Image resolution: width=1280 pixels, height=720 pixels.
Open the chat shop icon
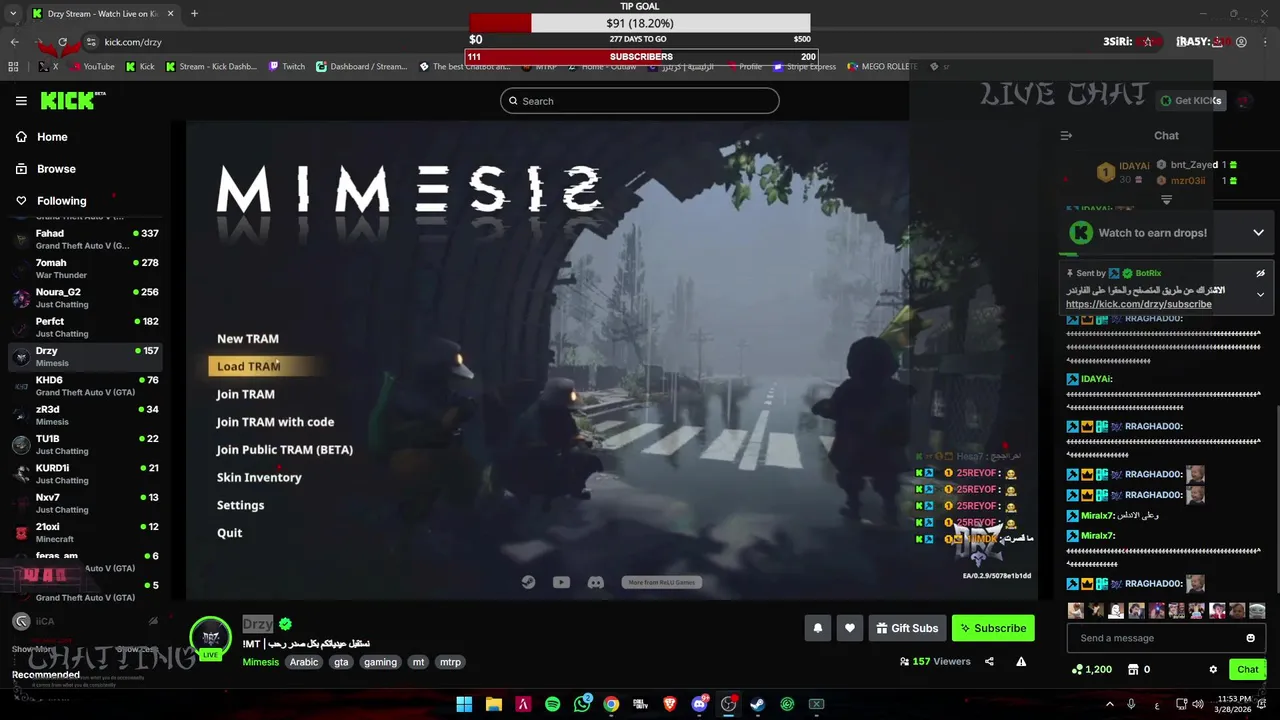[1133, 669]
